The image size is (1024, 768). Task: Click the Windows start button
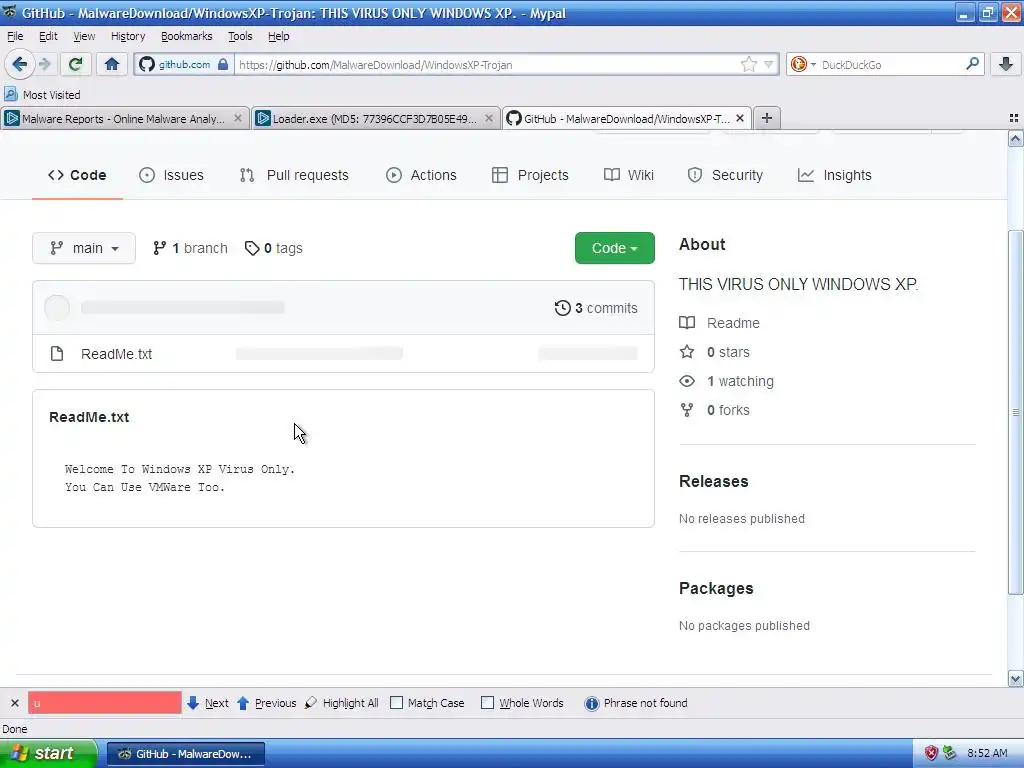tap(47, 753)
